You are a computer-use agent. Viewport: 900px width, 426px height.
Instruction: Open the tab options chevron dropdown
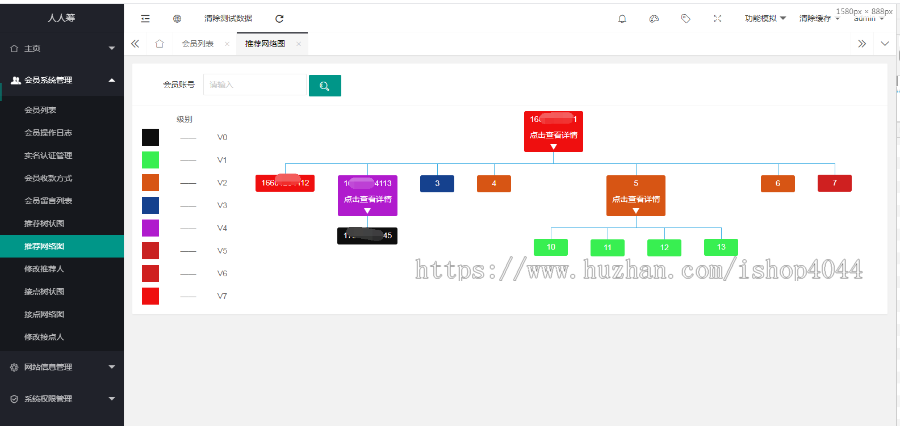(x=885, y=44)
